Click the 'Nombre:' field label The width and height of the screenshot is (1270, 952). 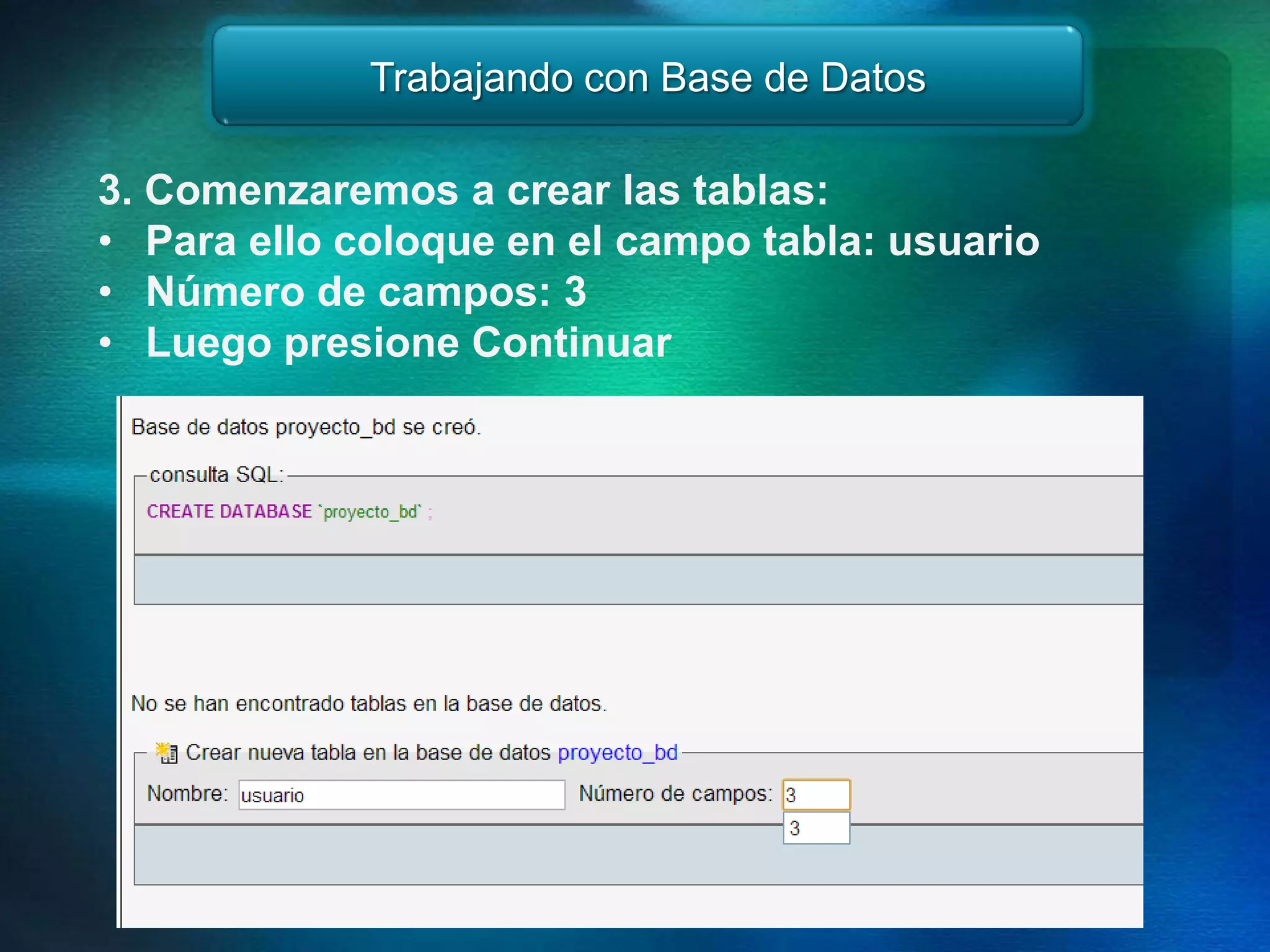(187, 793)
